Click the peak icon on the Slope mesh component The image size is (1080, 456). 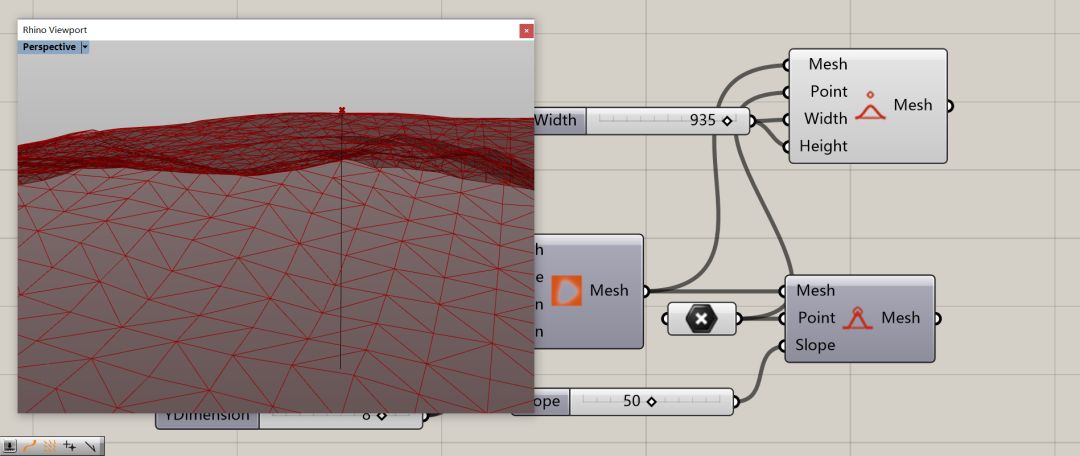click(x=857, y=318)
